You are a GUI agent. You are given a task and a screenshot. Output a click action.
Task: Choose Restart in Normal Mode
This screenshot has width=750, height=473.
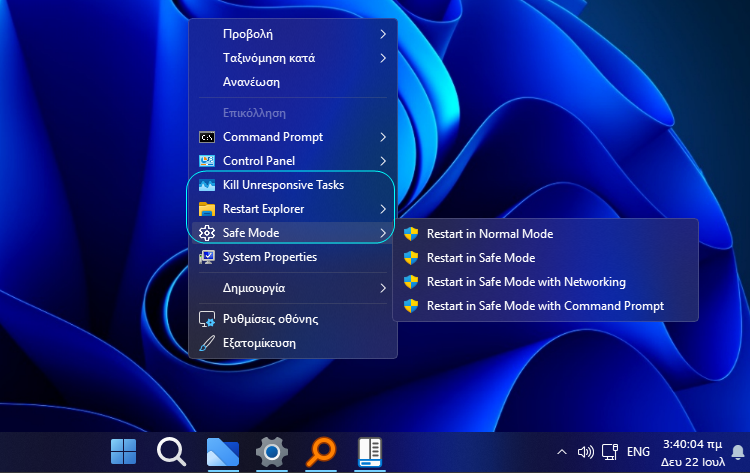[545, 234]
